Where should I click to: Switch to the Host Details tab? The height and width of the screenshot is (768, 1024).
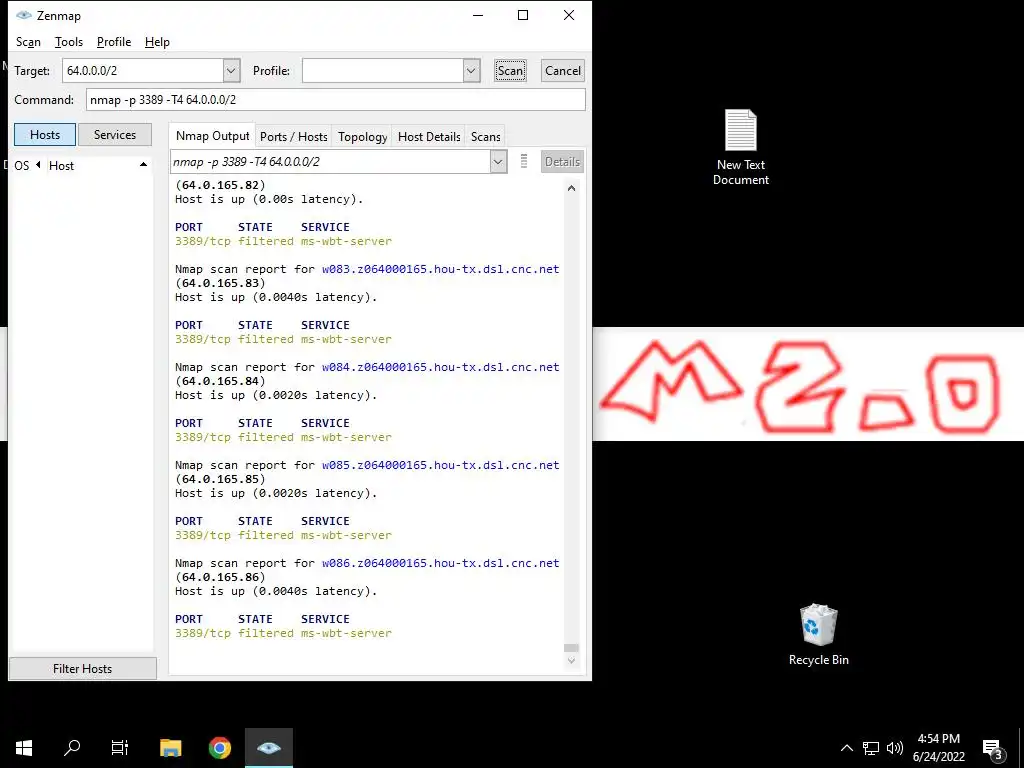pyautogui.click(x=429, y=136)
